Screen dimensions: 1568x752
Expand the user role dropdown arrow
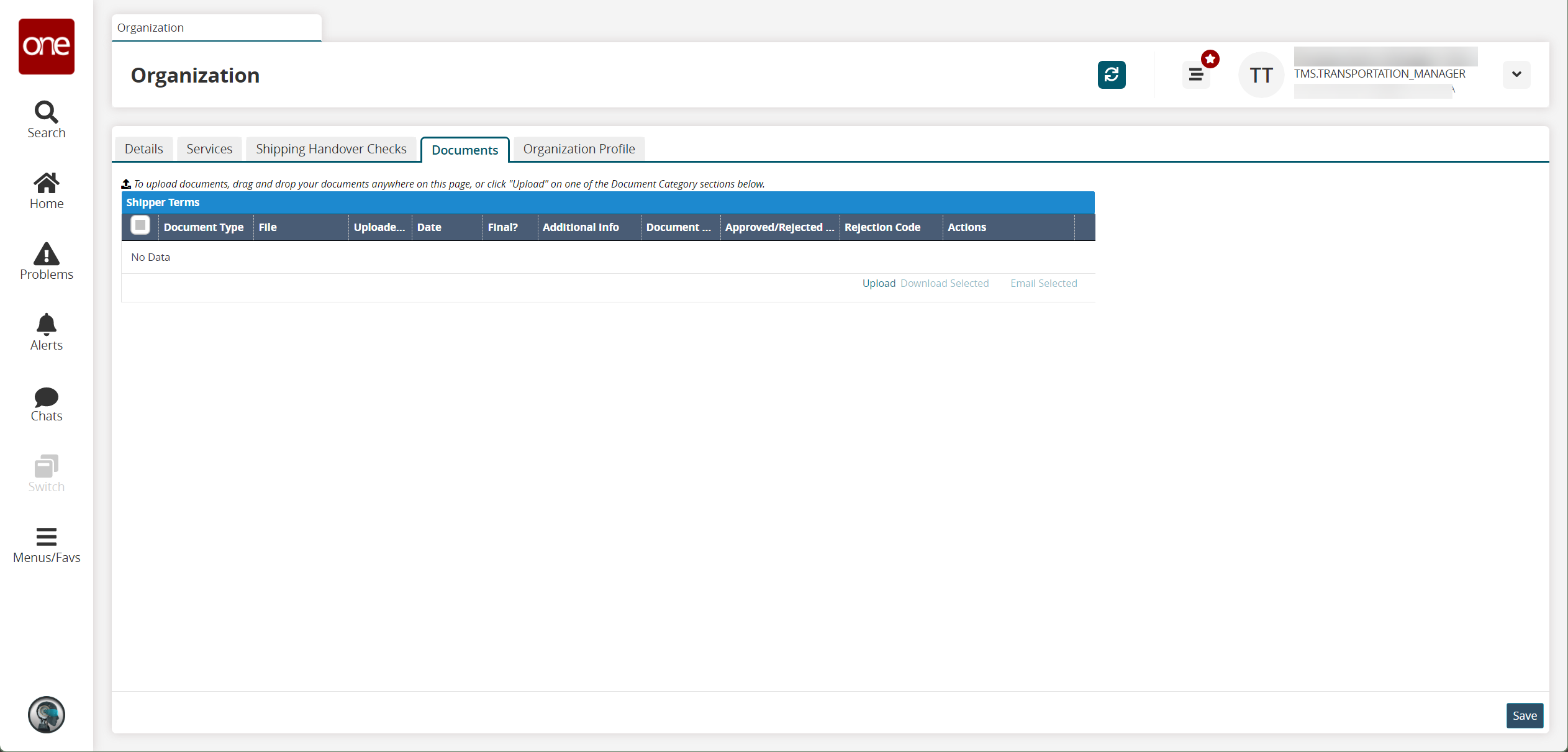(1516, 75)
